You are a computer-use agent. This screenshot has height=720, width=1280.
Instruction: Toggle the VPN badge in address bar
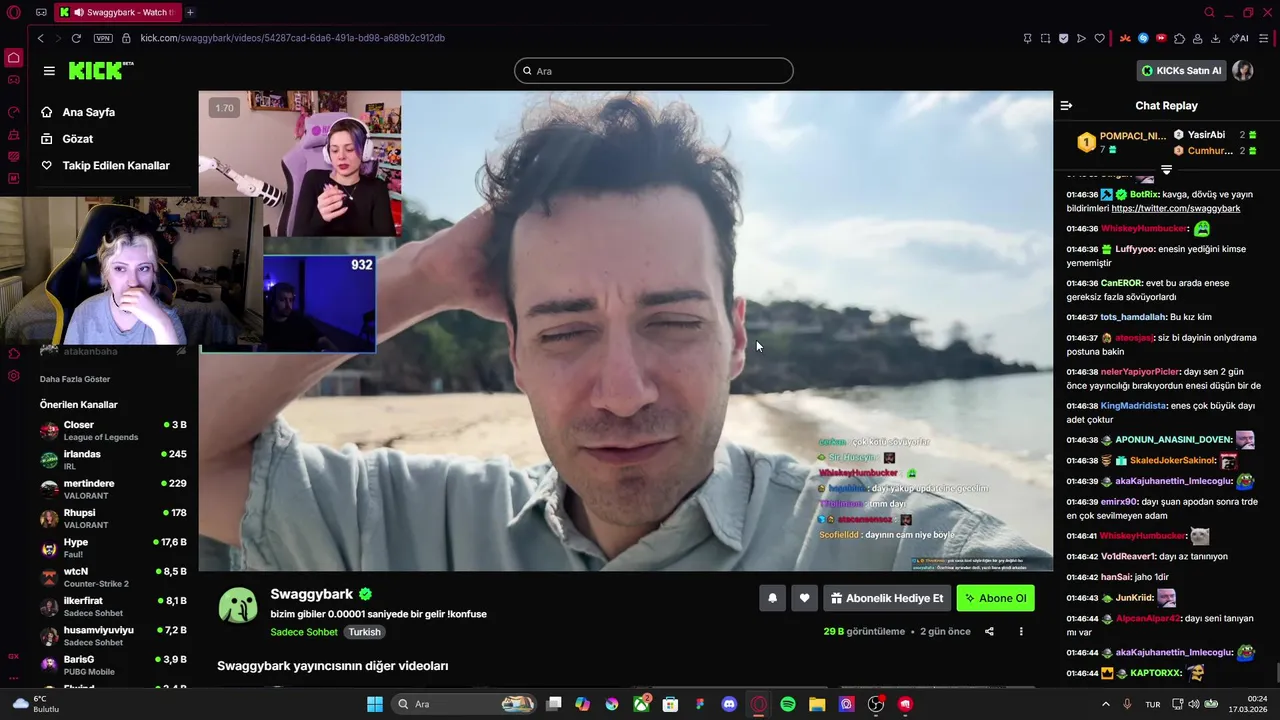click(103, 38)
